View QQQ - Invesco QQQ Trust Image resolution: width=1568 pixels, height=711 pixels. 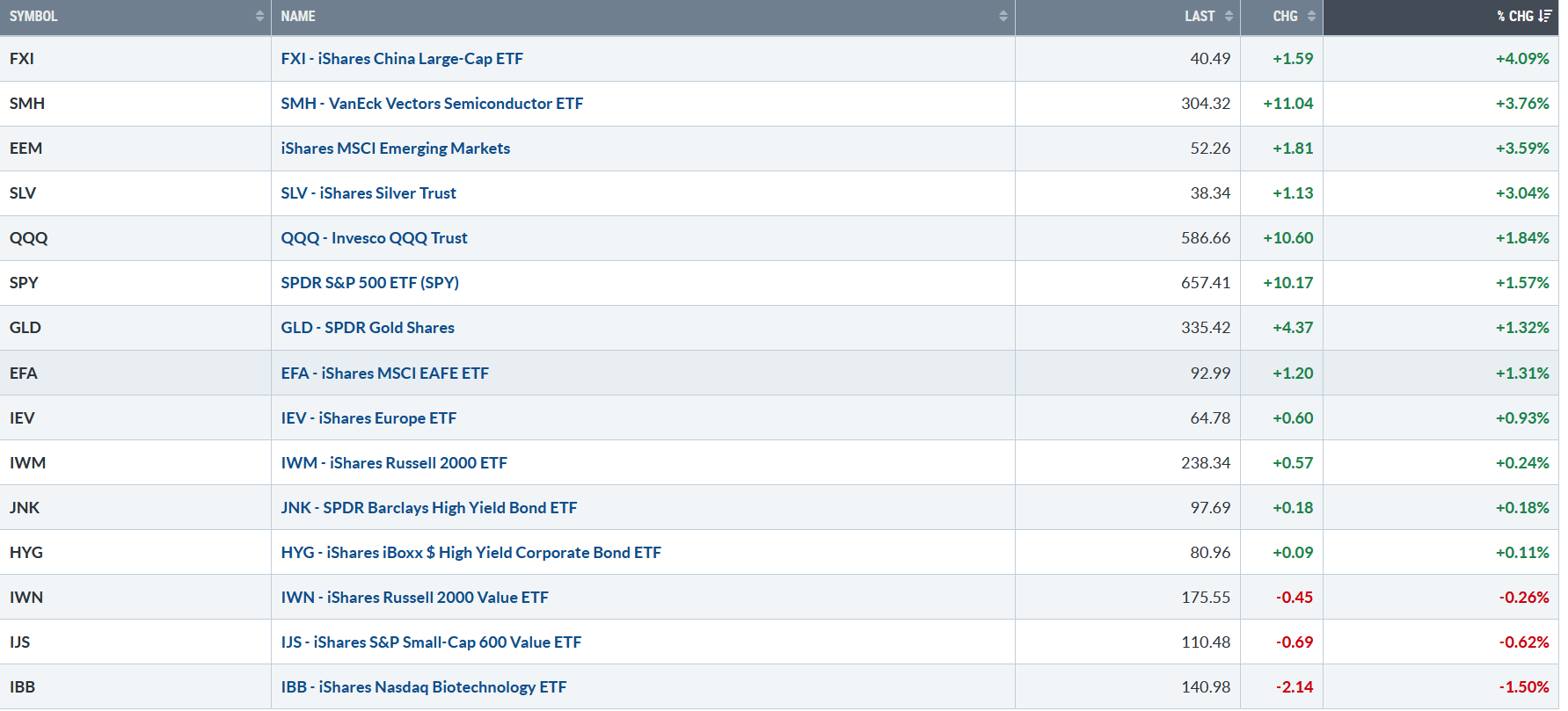pyautogui.click(x=374, y=238)
